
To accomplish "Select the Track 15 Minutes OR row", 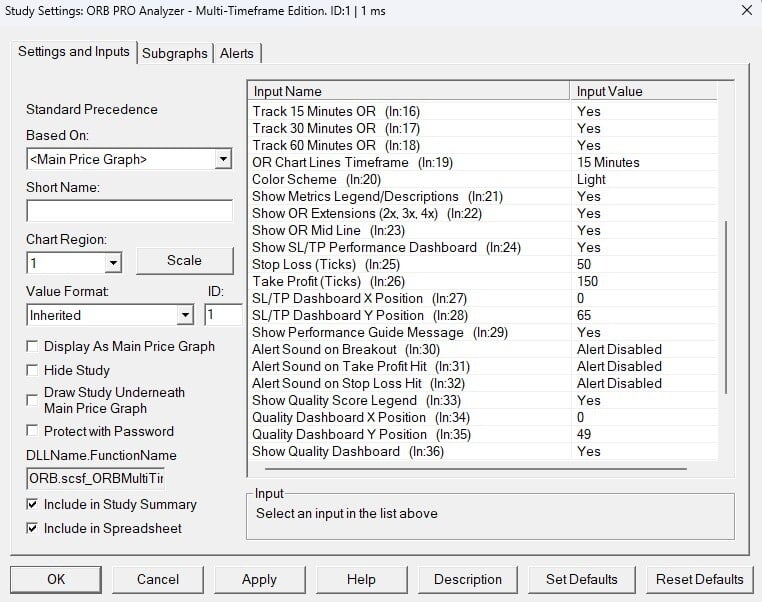I will [484, 111].
